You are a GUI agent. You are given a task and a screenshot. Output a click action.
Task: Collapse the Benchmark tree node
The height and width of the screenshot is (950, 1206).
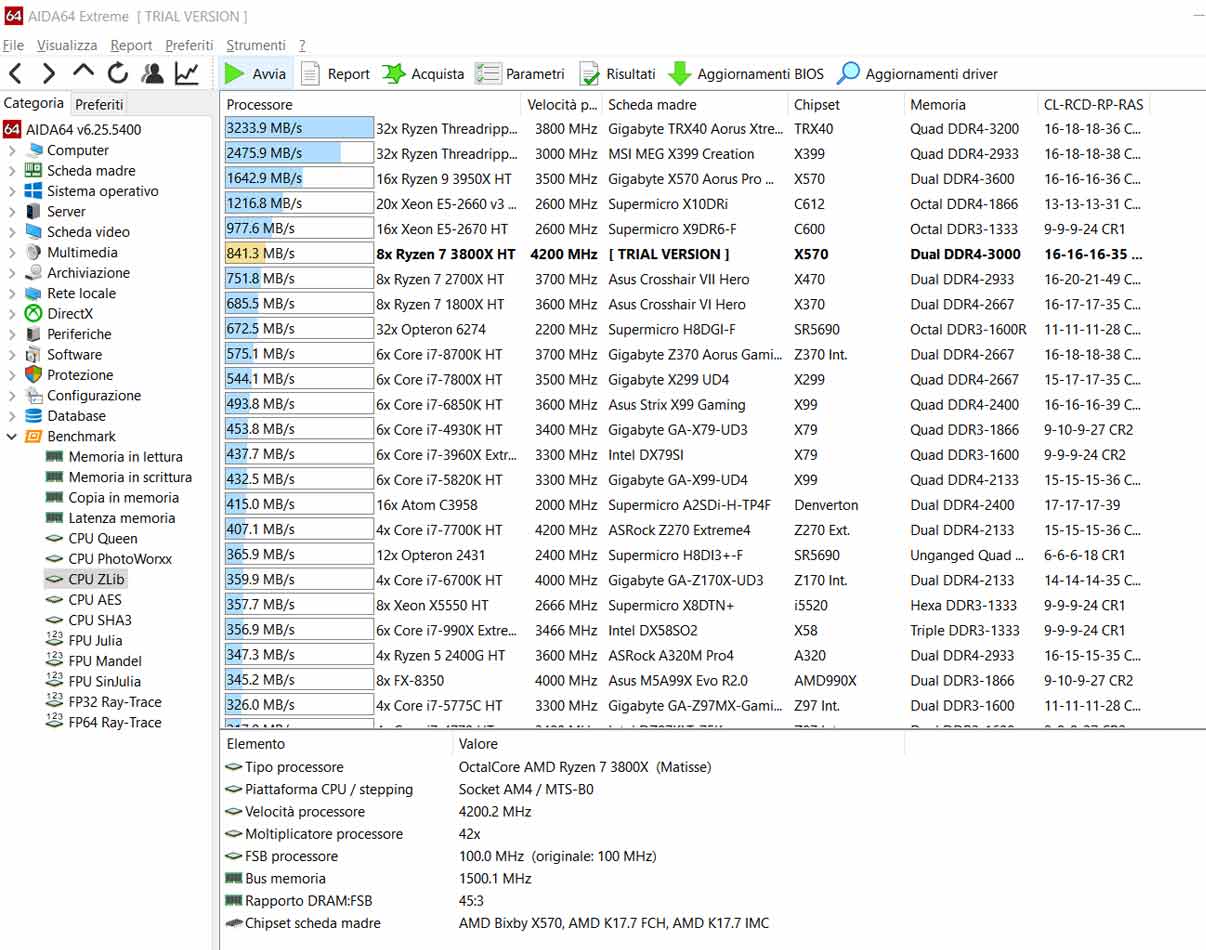12,437
